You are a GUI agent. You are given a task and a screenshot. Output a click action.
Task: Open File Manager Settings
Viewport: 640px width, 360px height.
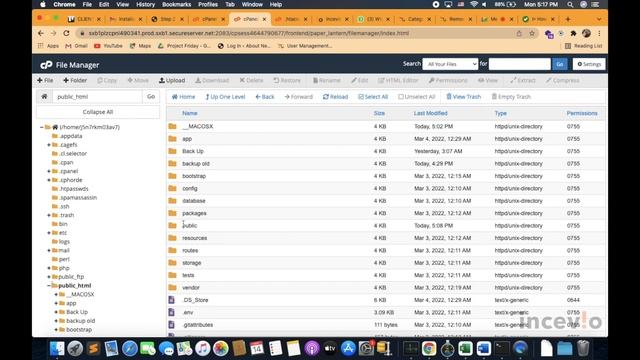point(589,64)
